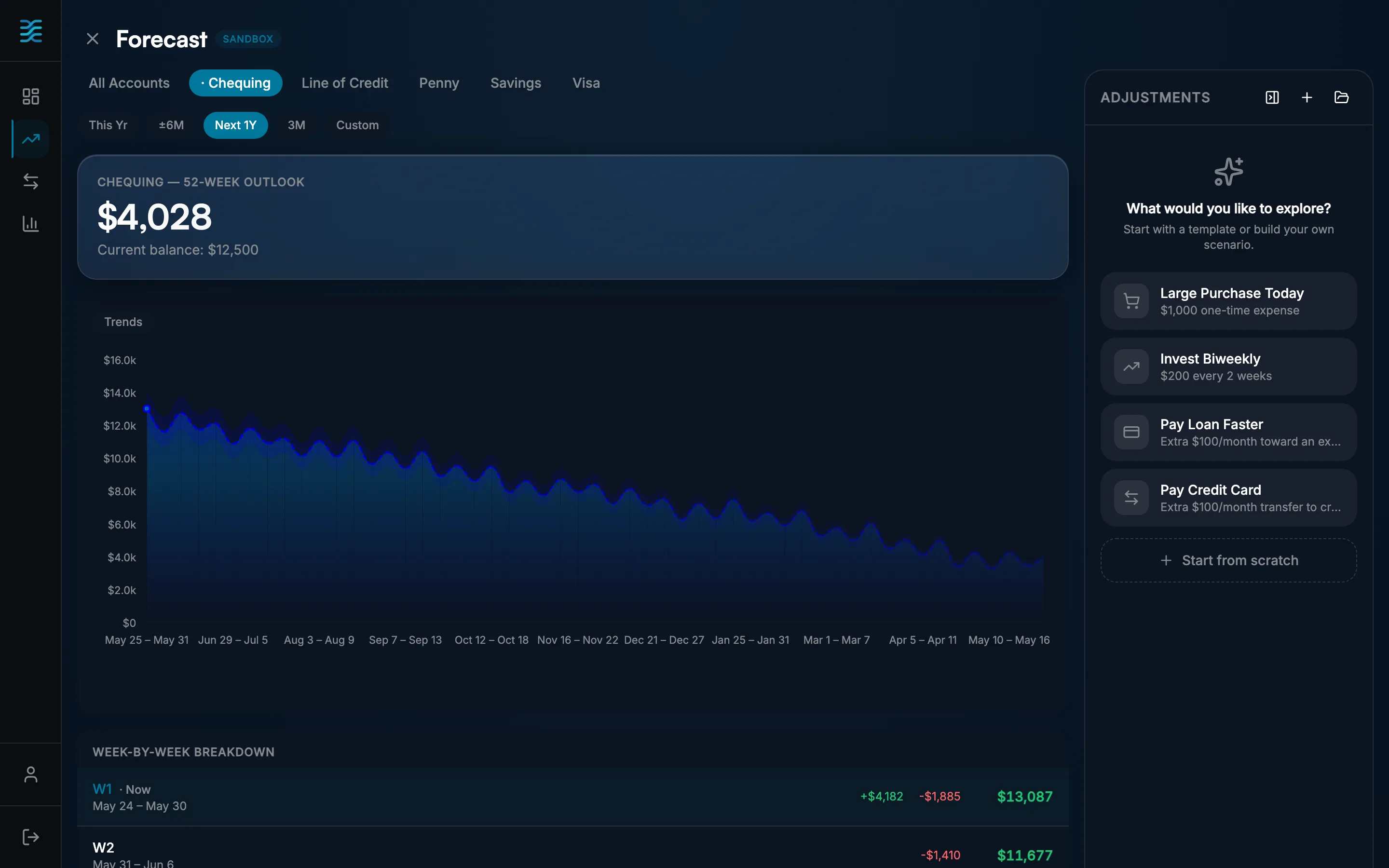Open the user profile icon in sidebar
Viewport: 1389px width, 868px height.
pyautogui.click(x=30, y=774)
